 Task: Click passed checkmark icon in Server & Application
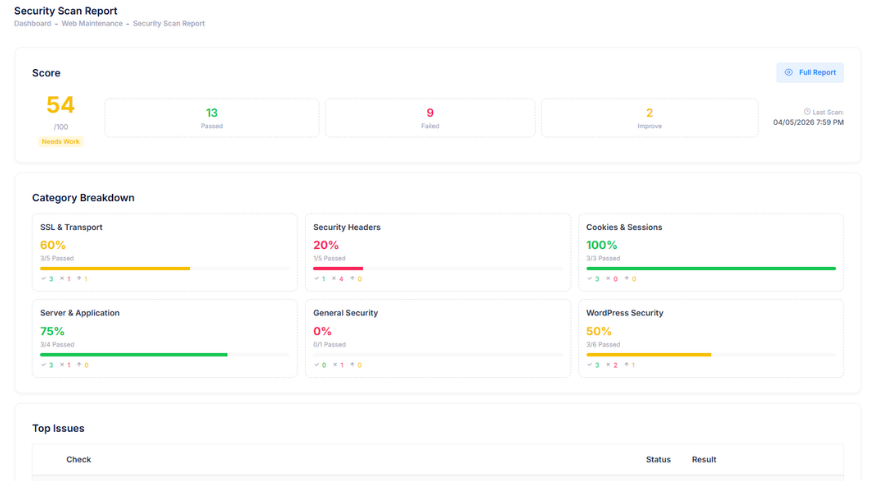pyautogui.click(x=44, y=365)
